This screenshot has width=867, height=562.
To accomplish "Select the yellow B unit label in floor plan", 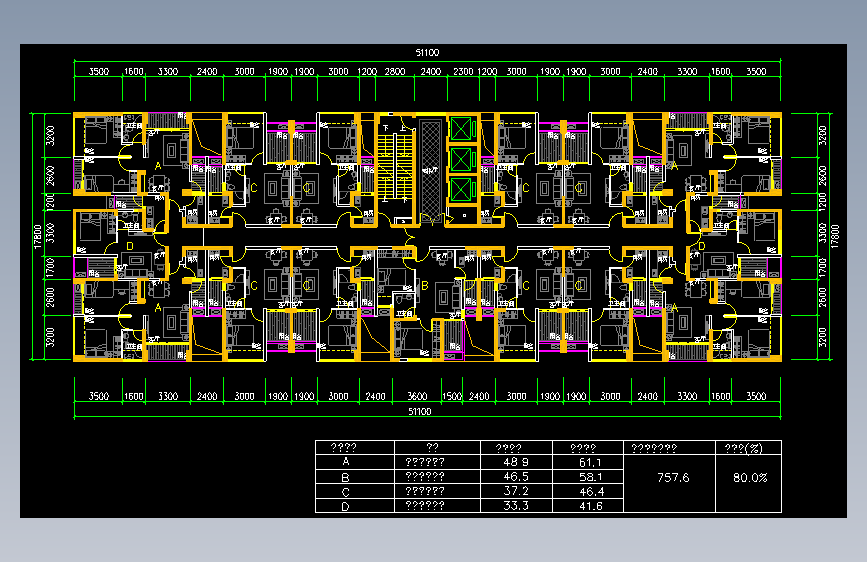I will (425, 285).
